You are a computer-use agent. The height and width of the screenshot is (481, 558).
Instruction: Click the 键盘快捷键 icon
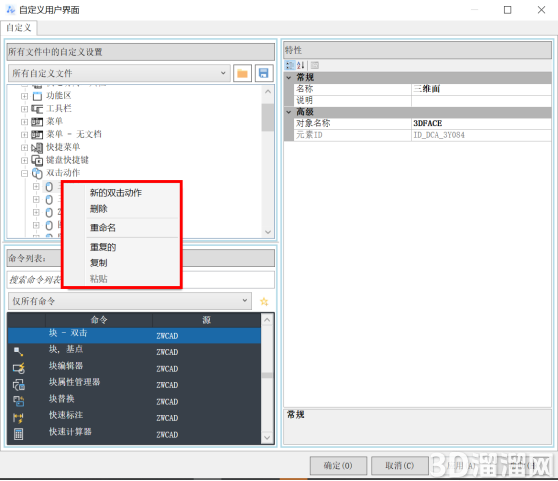pyautogui.click(x=37, y=160)
